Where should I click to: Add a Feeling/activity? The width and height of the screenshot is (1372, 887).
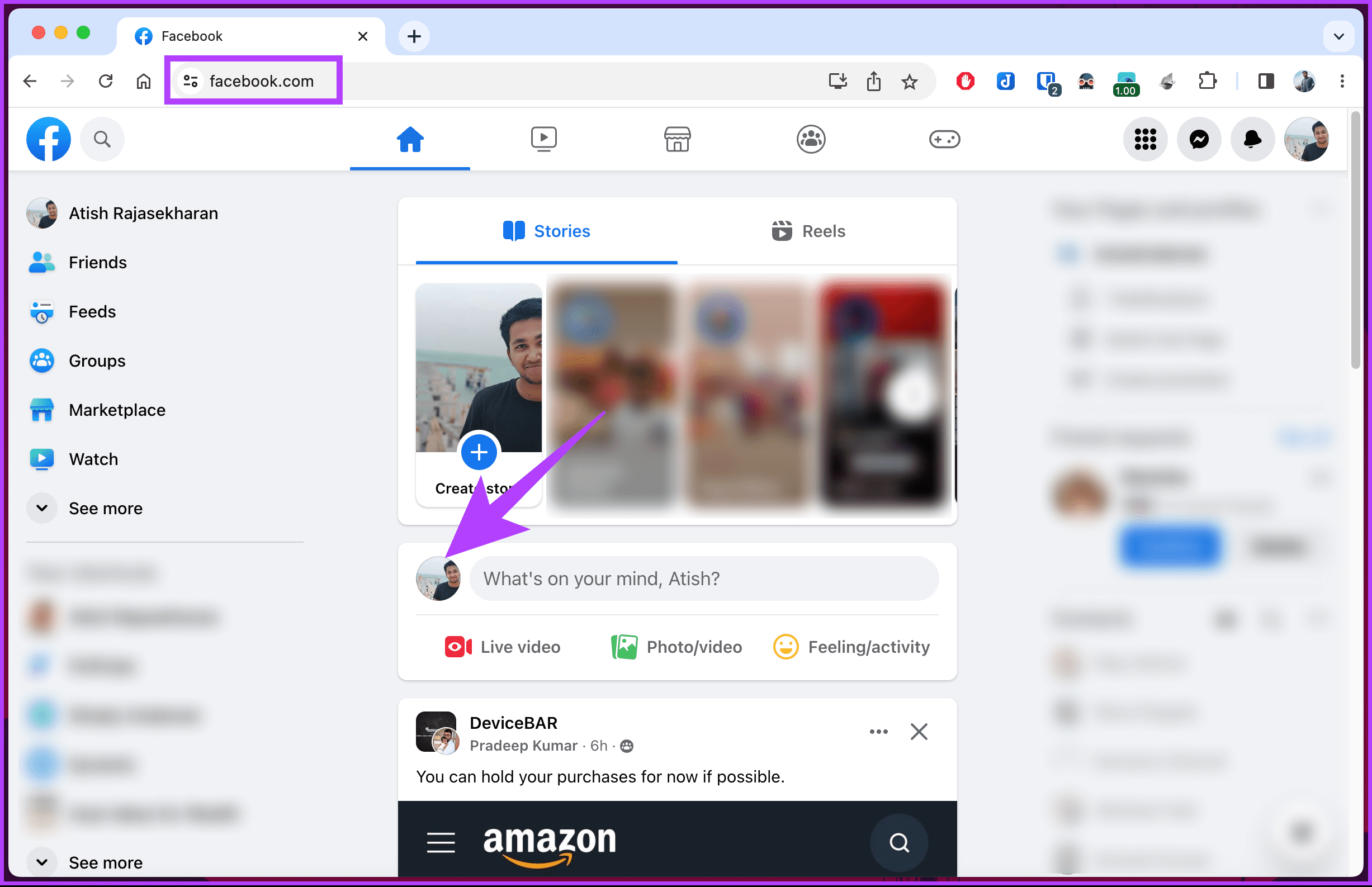[851, 647]
